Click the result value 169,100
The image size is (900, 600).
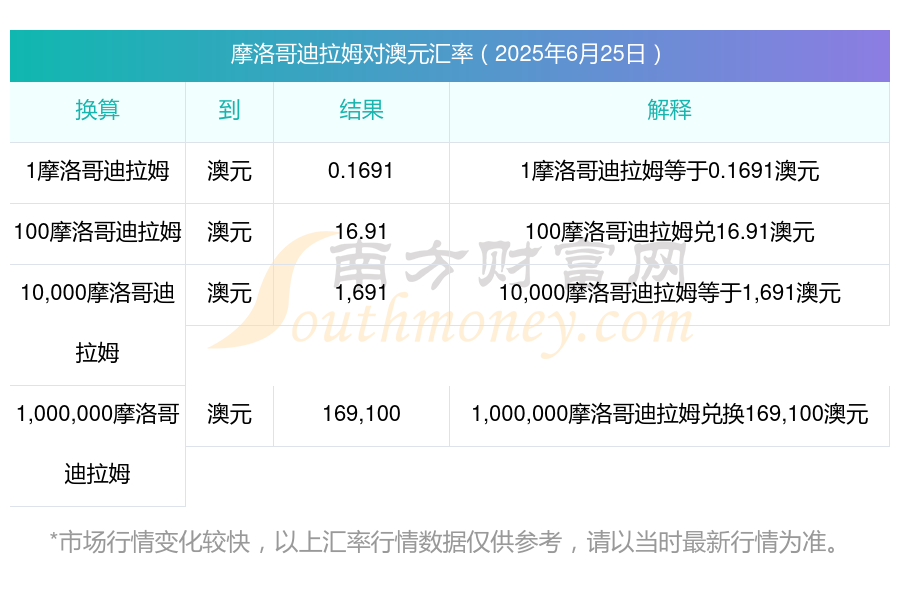(361, 414)
